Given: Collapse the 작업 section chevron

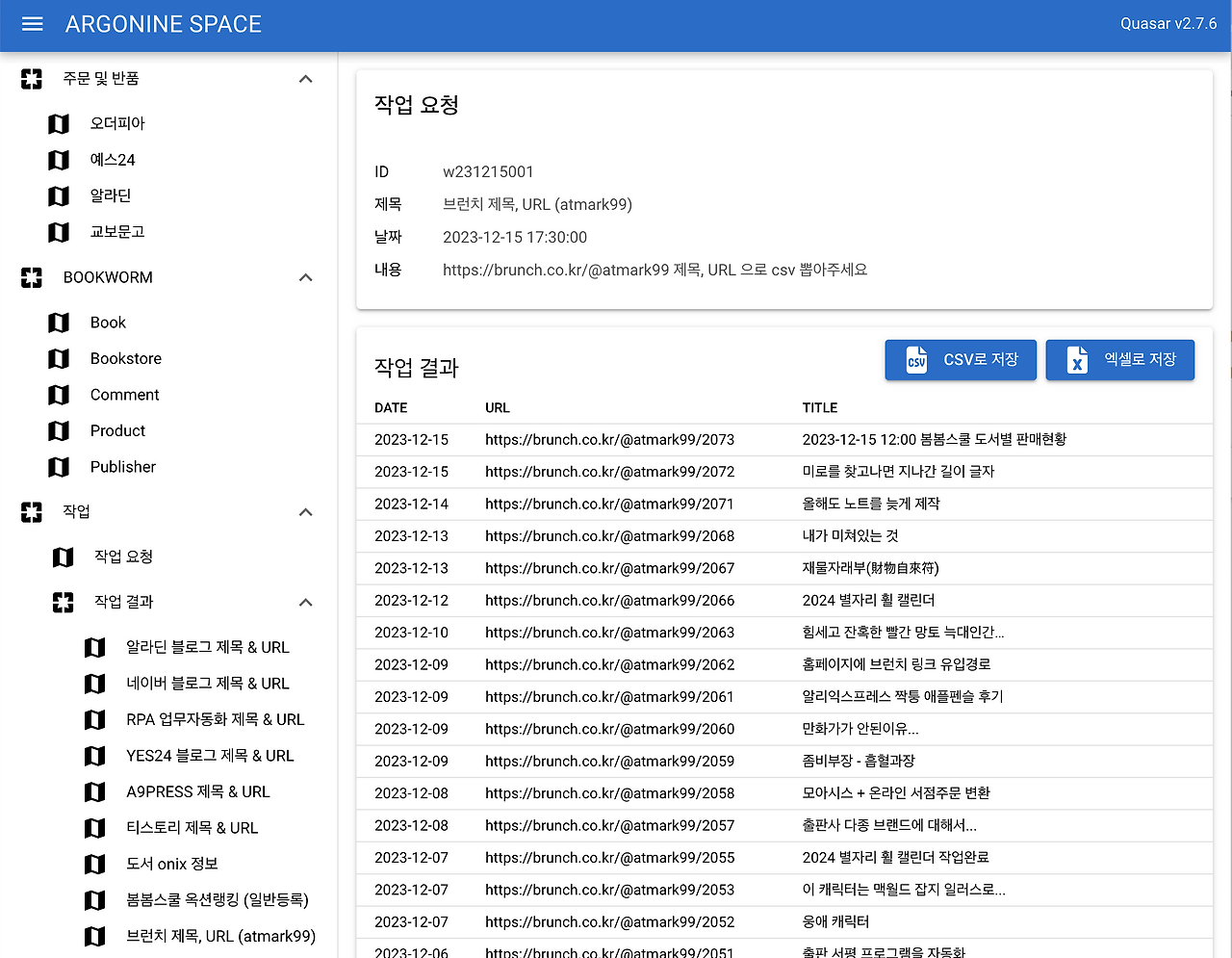Looking at the screenshot, I should pos(305,512).
